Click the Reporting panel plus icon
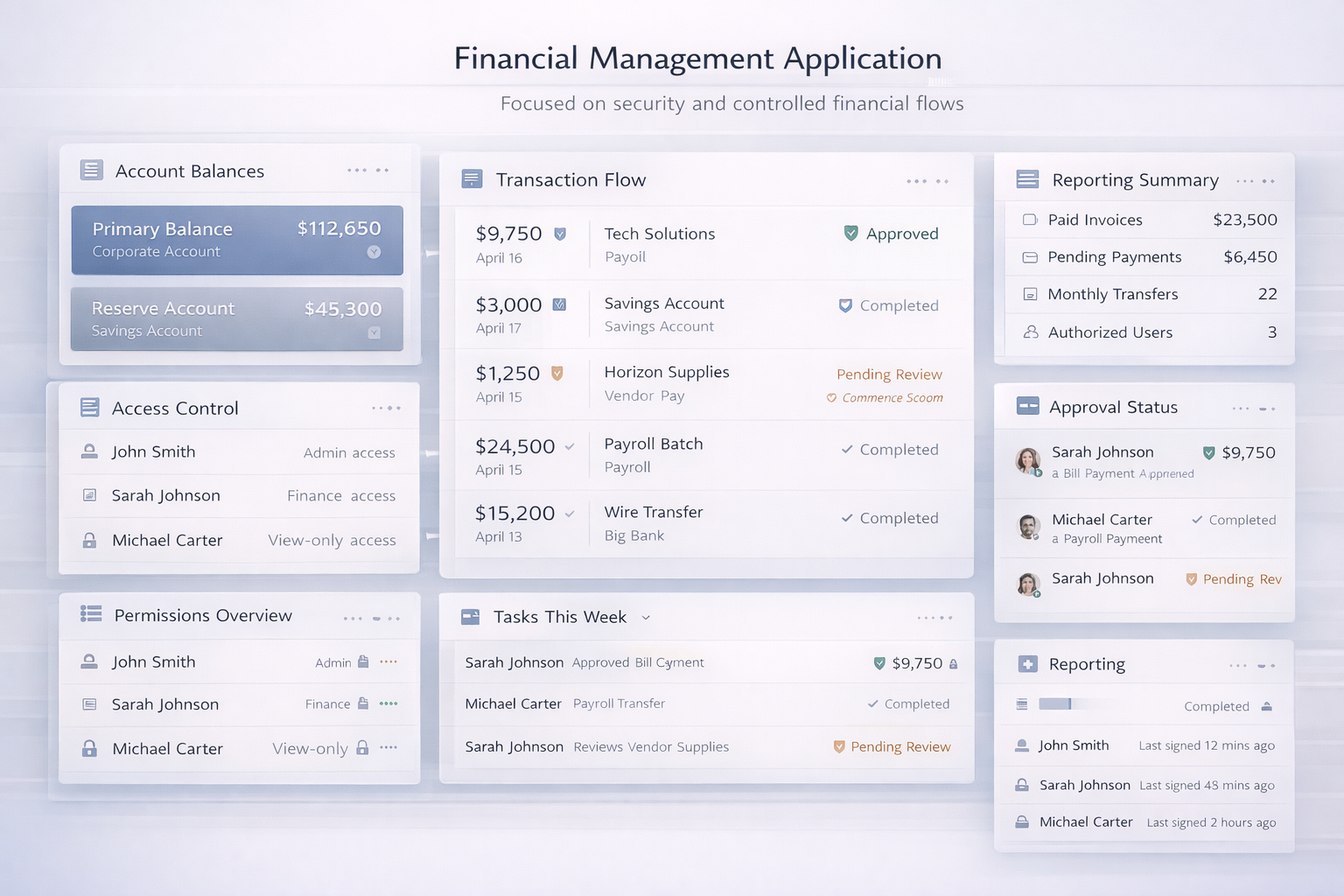Viewport: 1344px width, 896px height. [x=1028, y=664]
